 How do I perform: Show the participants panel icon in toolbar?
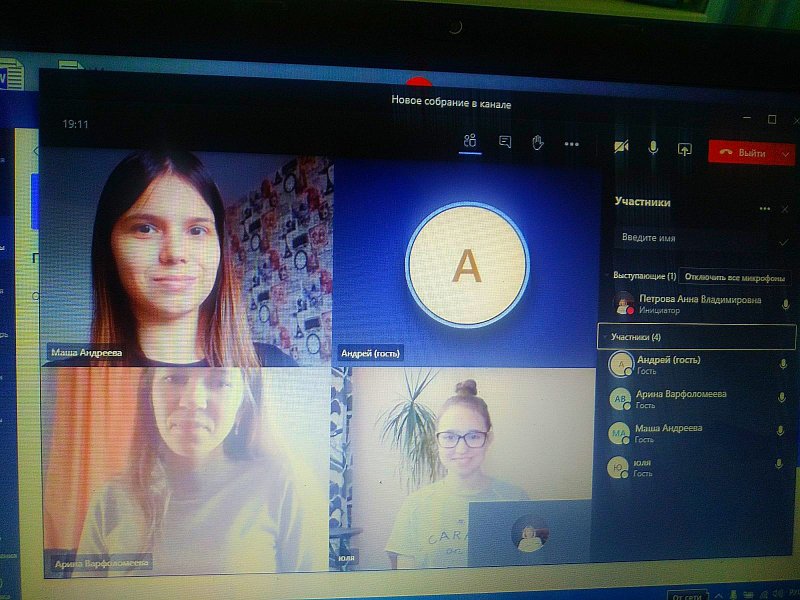(470, 140)
